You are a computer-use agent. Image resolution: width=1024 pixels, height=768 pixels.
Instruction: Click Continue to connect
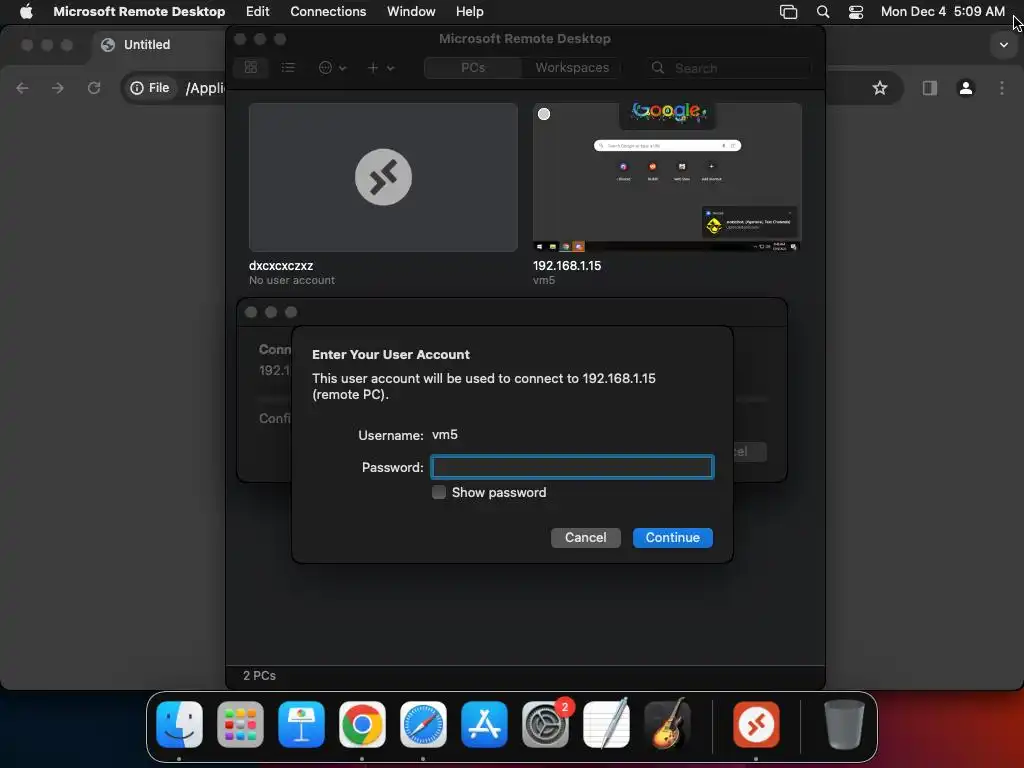click(673, 537)
